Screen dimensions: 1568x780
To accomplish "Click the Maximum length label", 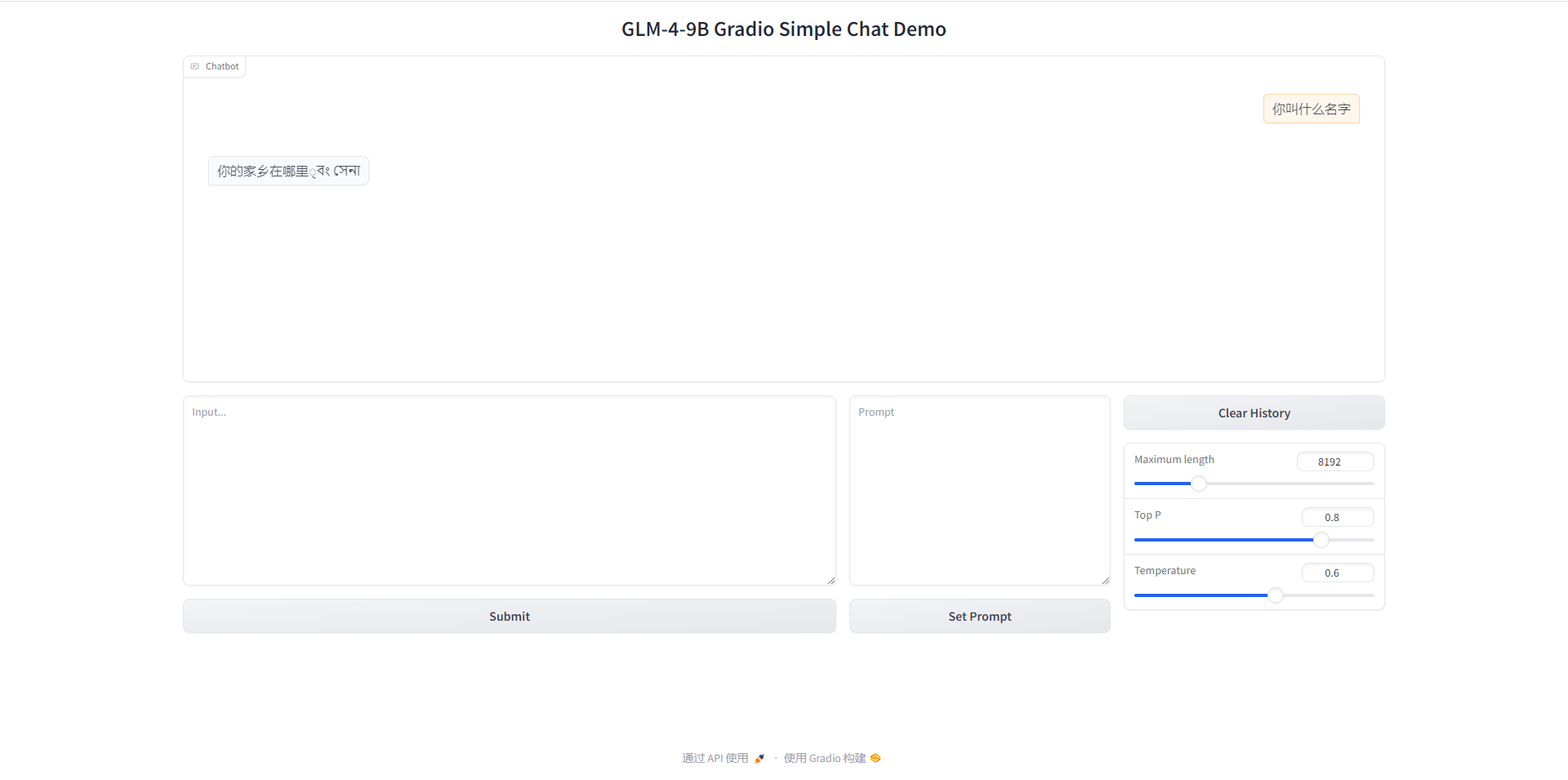I will [x=1174, y=459].
